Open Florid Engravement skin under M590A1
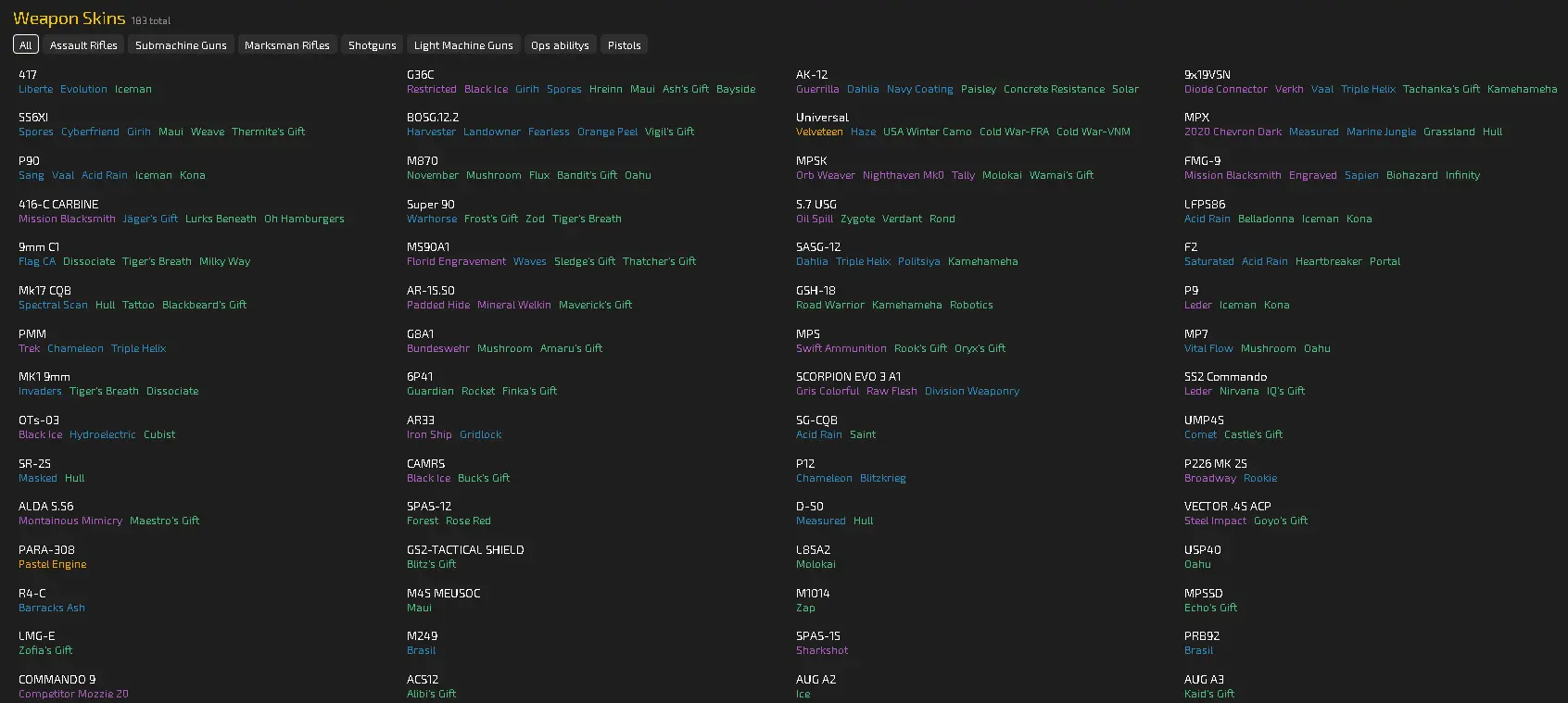1568x703 pixels. pyautogui.click(x=456, y=261)
